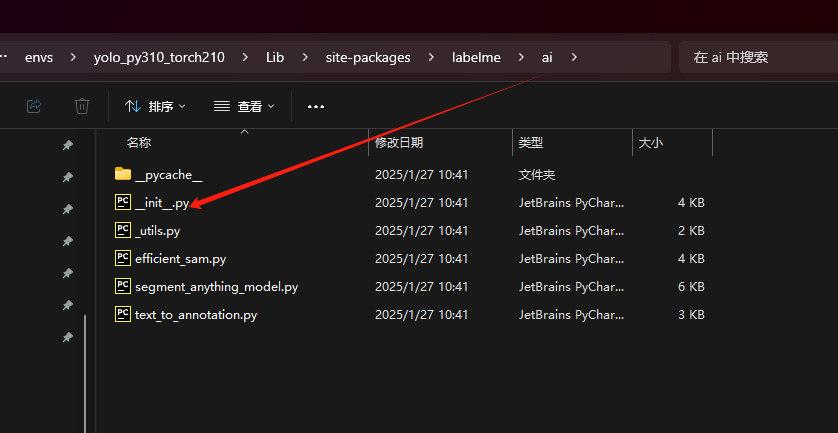Viewport: 838px width, 433px height.
Task: Click the 2 KB size cell
Action: click(691, 231)
